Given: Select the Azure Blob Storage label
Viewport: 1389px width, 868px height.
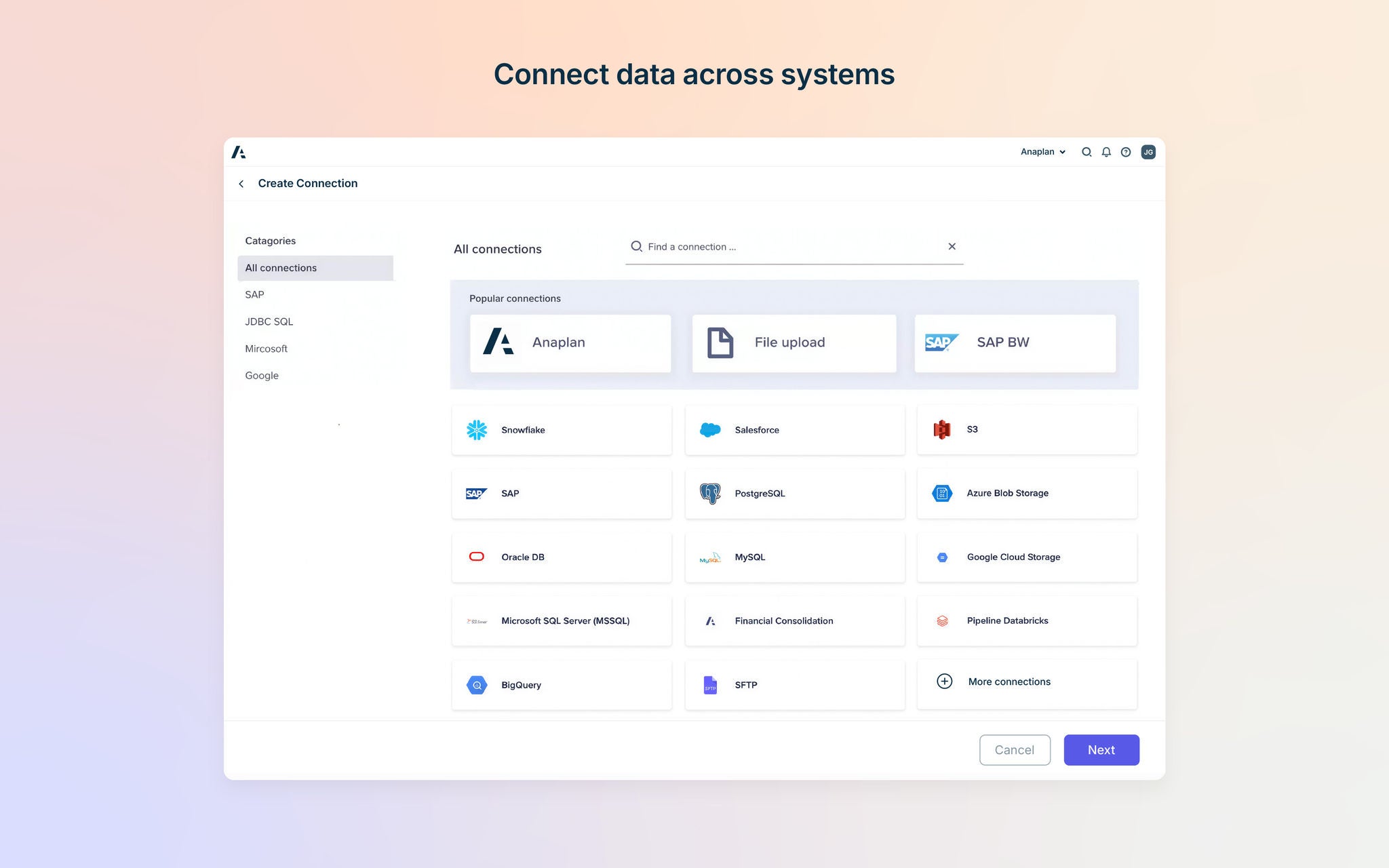Looking at the screenshot, I should click(x=1008, y=493).
